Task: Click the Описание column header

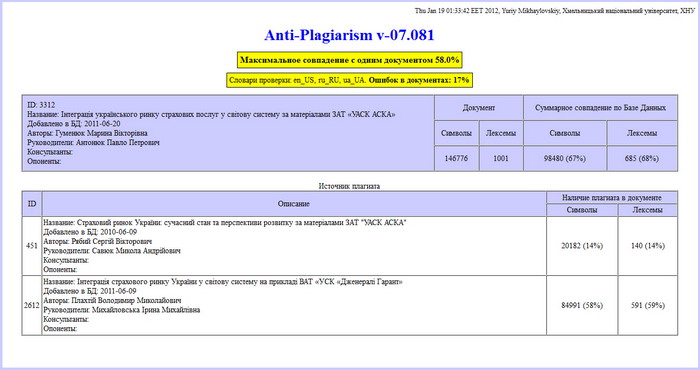Action: coord(294,204)
